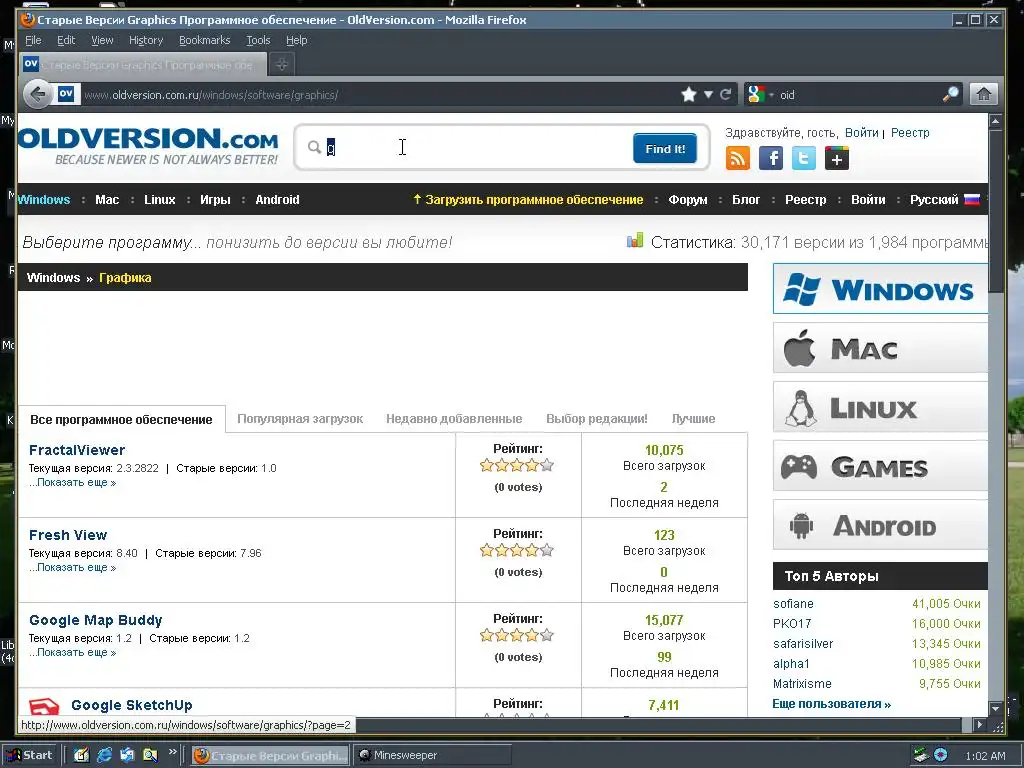The height and width of the screenshot is (768, 1024).
Task: Select the Android nav item
Action: [x=277, y=200]
